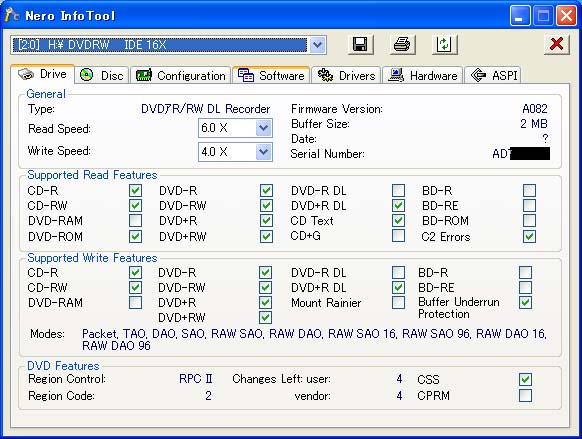Click the Print icon button
582x439 pixels.
402,45
